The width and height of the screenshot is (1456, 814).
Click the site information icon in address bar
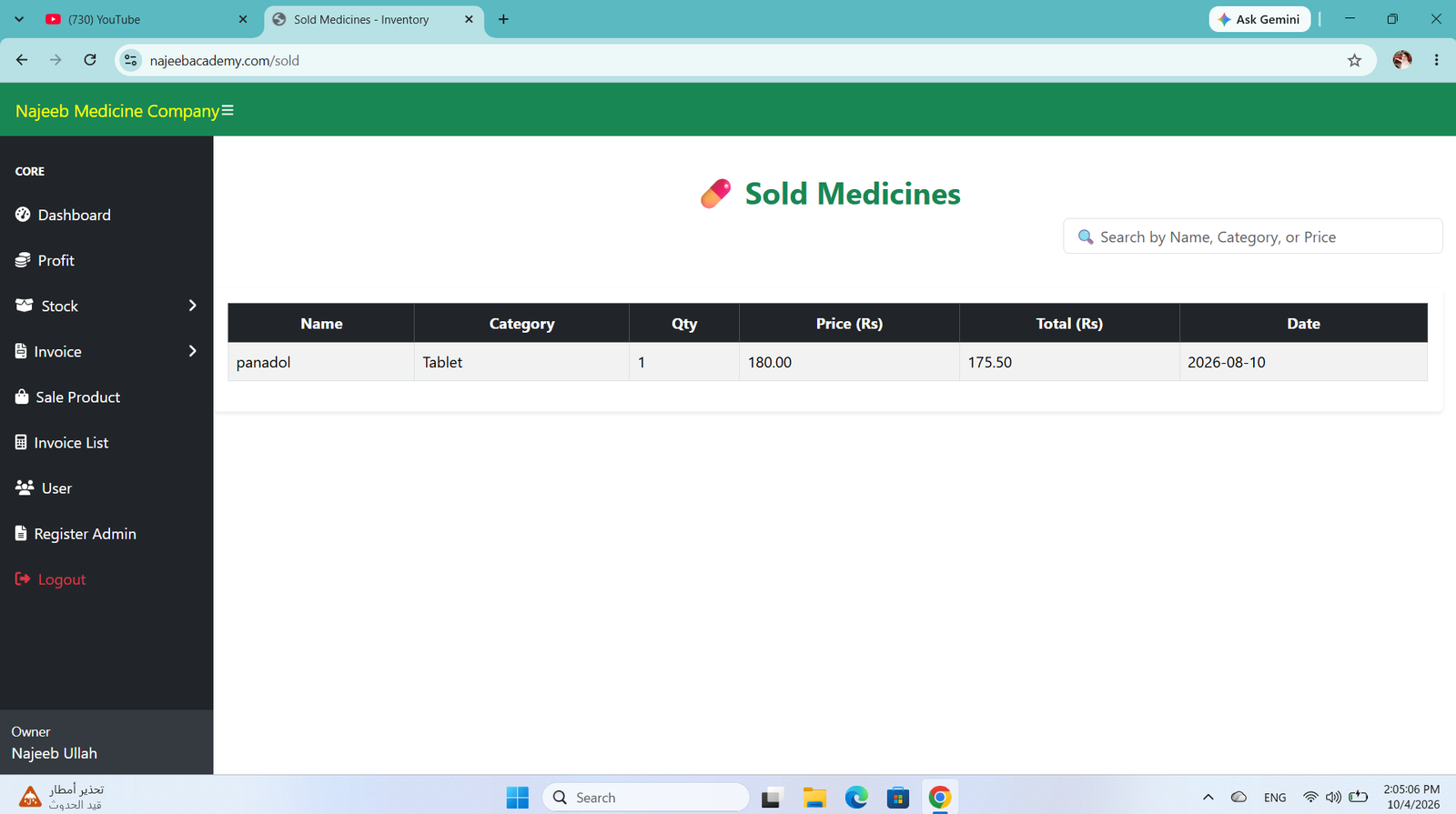tap(131, 60)
